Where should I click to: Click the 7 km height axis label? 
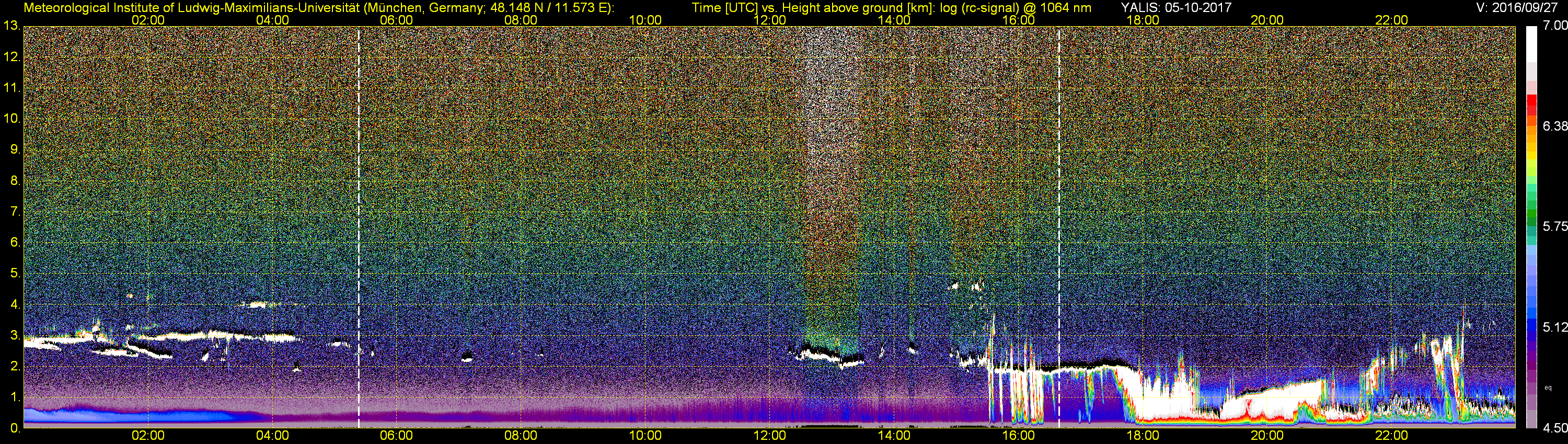coord(15,212)
